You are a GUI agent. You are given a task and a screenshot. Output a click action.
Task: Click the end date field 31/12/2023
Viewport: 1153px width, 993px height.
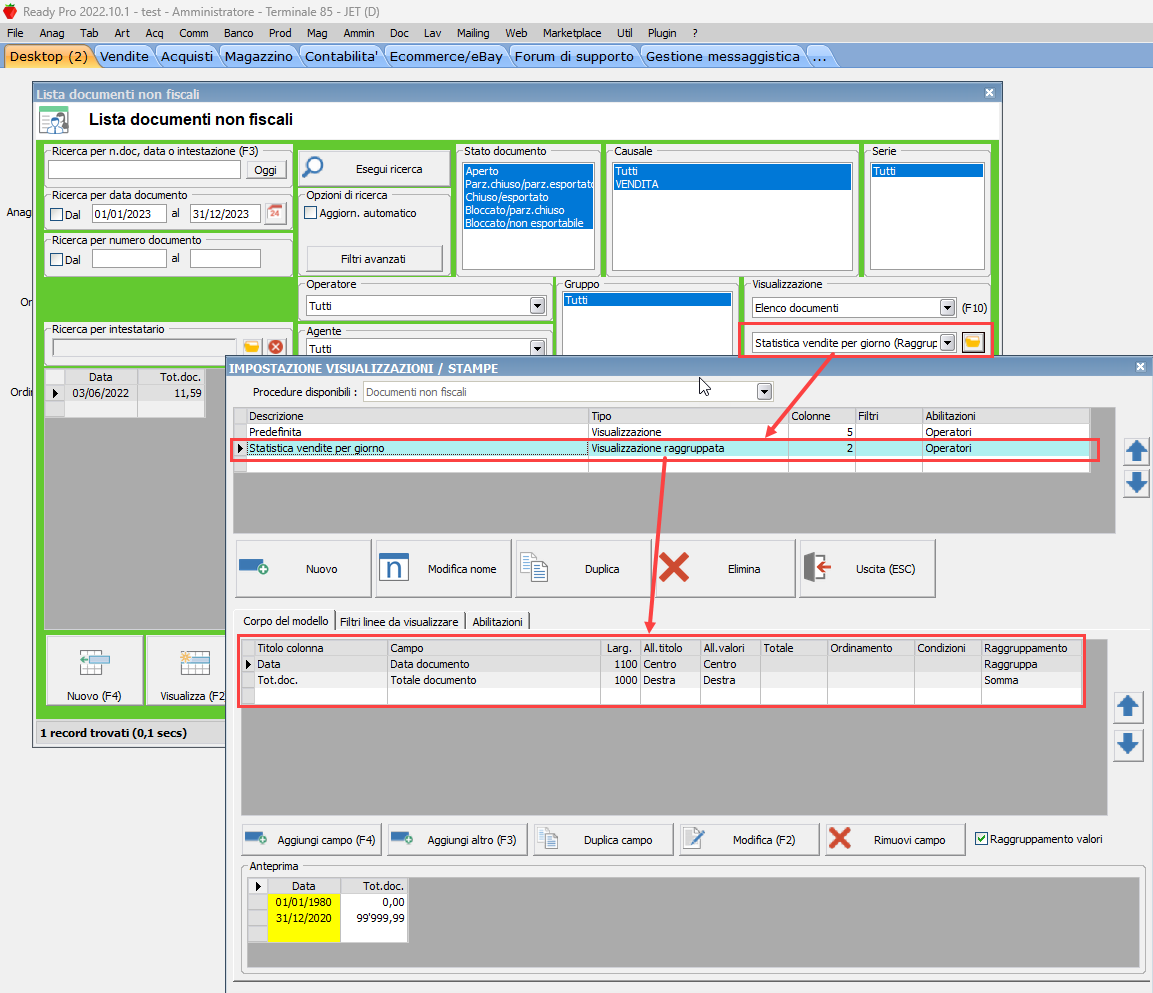point(225,214)
